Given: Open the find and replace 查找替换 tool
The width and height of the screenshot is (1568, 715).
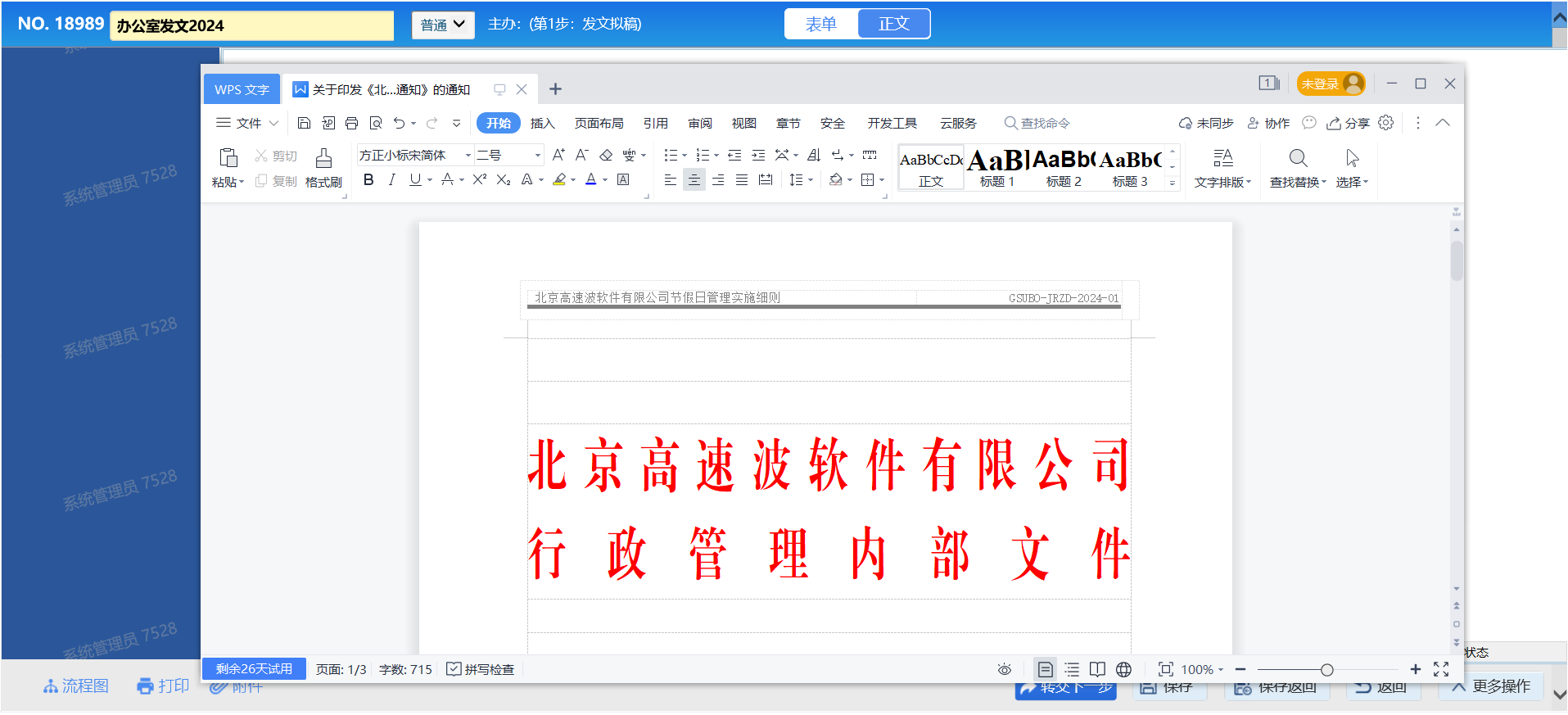Looking at the screenshot, I should pyautogui.click(x=1298, y=168).
